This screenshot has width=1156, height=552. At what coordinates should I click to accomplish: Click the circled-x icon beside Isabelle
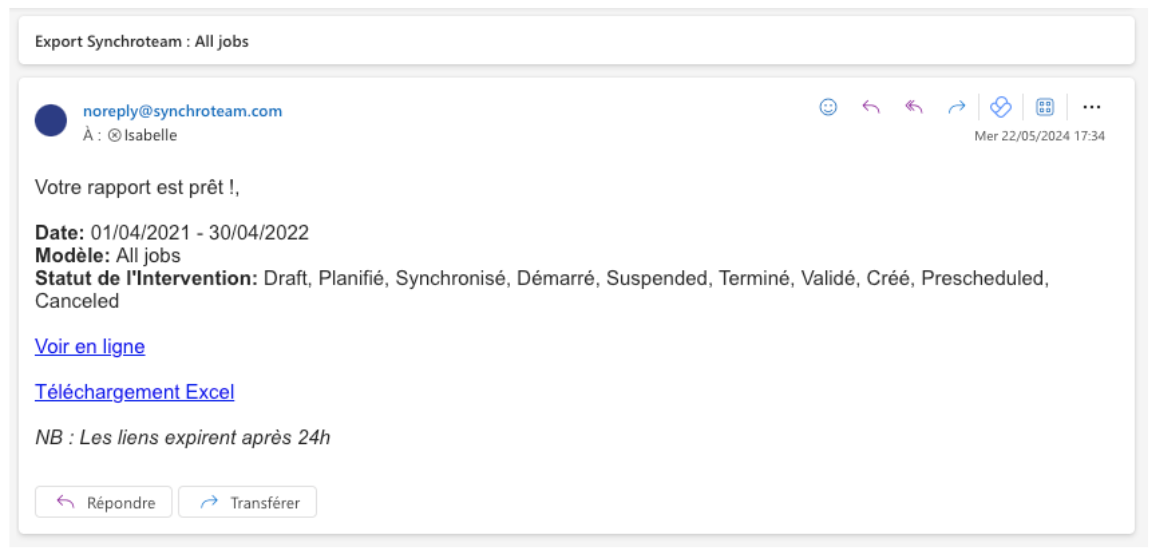tap(114, 136)
